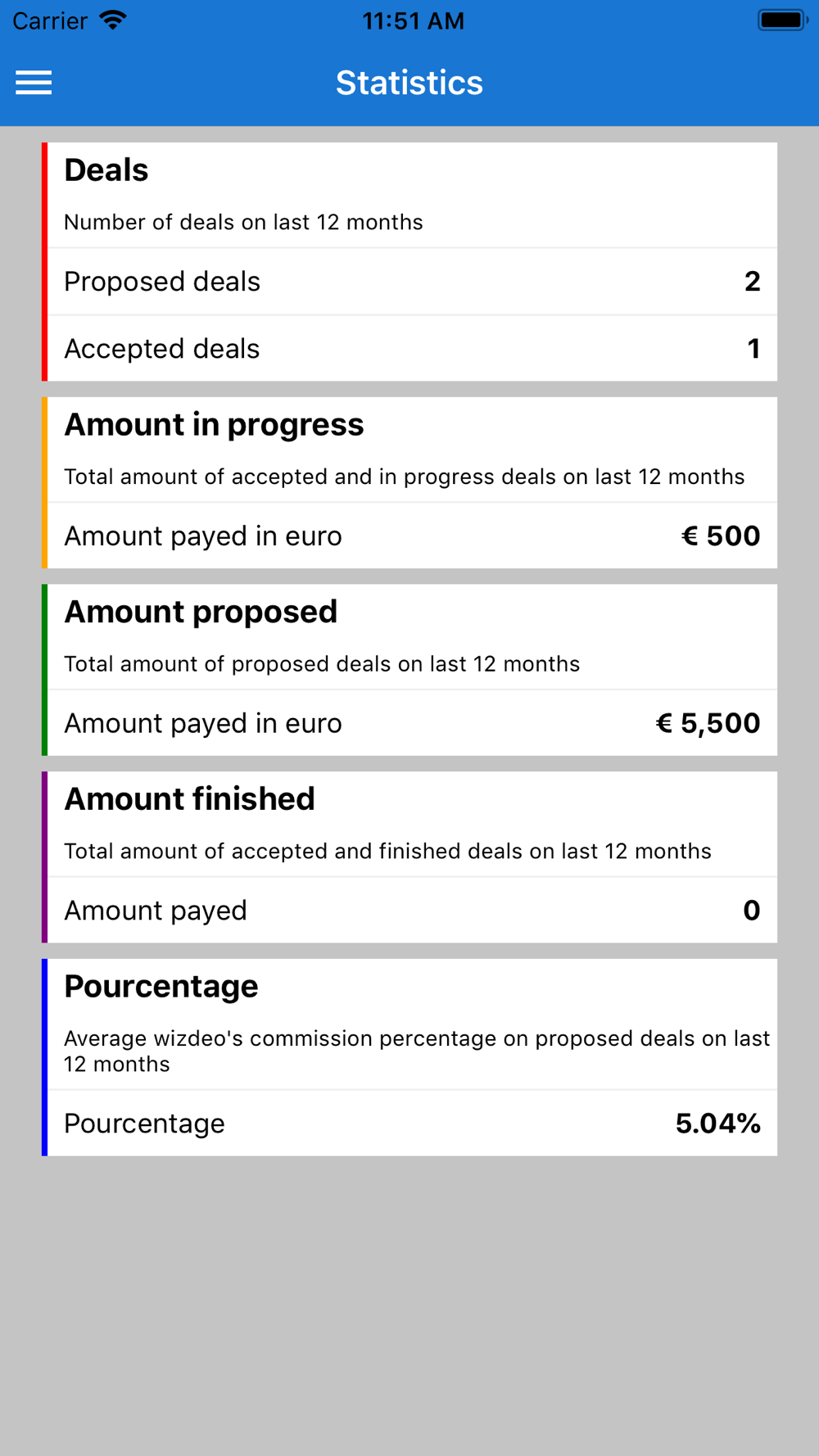The image size is (819, 1456).
Task: Tap the 5.04% percentage value
Action: (x=717, y=1124)
